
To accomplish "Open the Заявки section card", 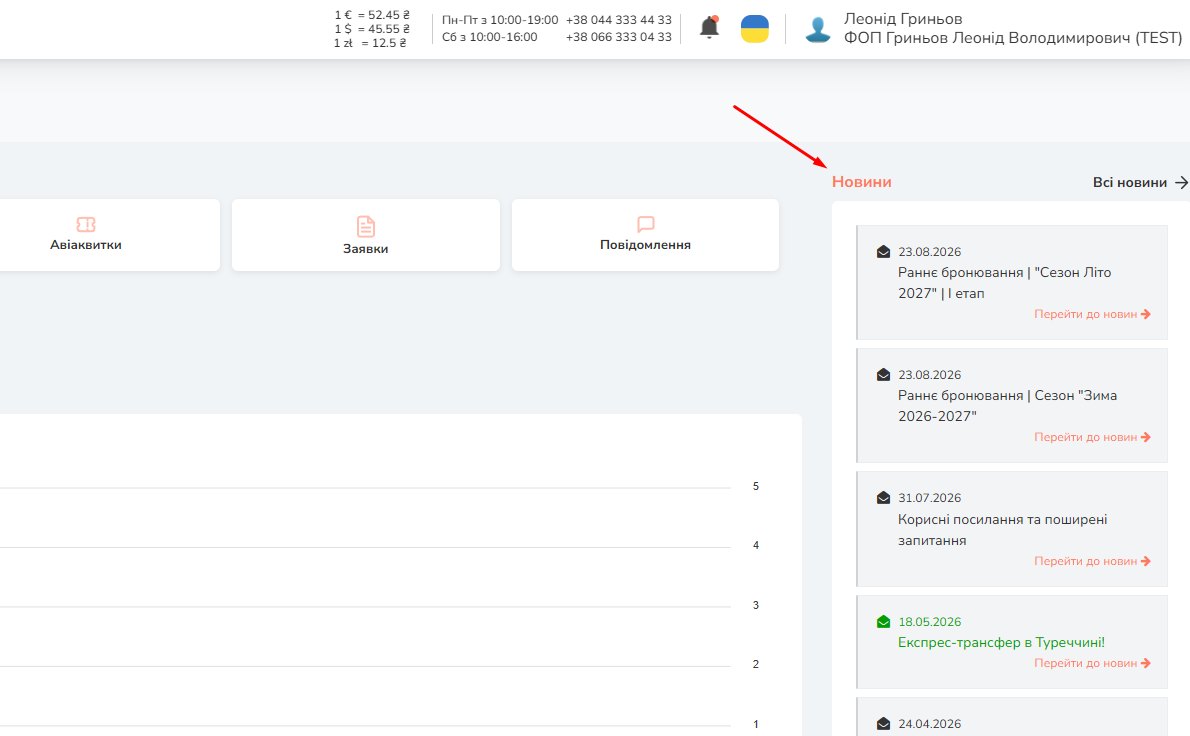I will (x=366, y=235).
